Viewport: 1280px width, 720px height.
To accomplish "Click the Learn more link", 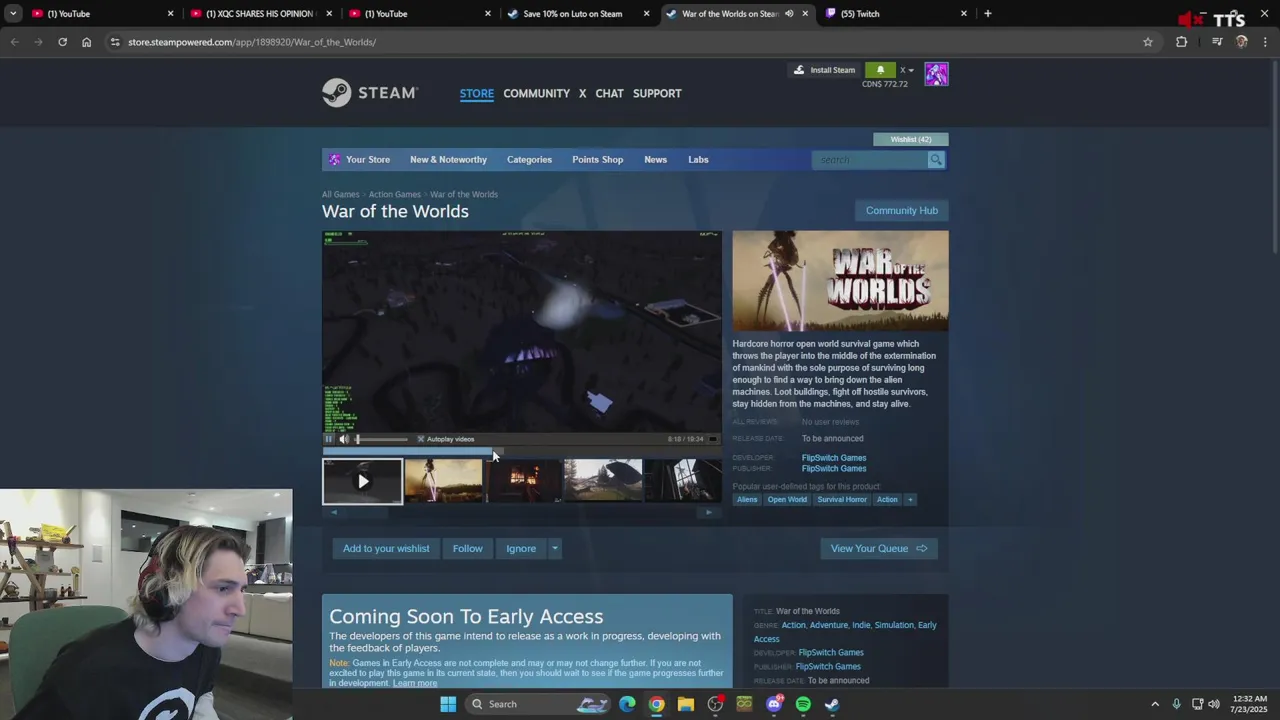I will 415,683.
